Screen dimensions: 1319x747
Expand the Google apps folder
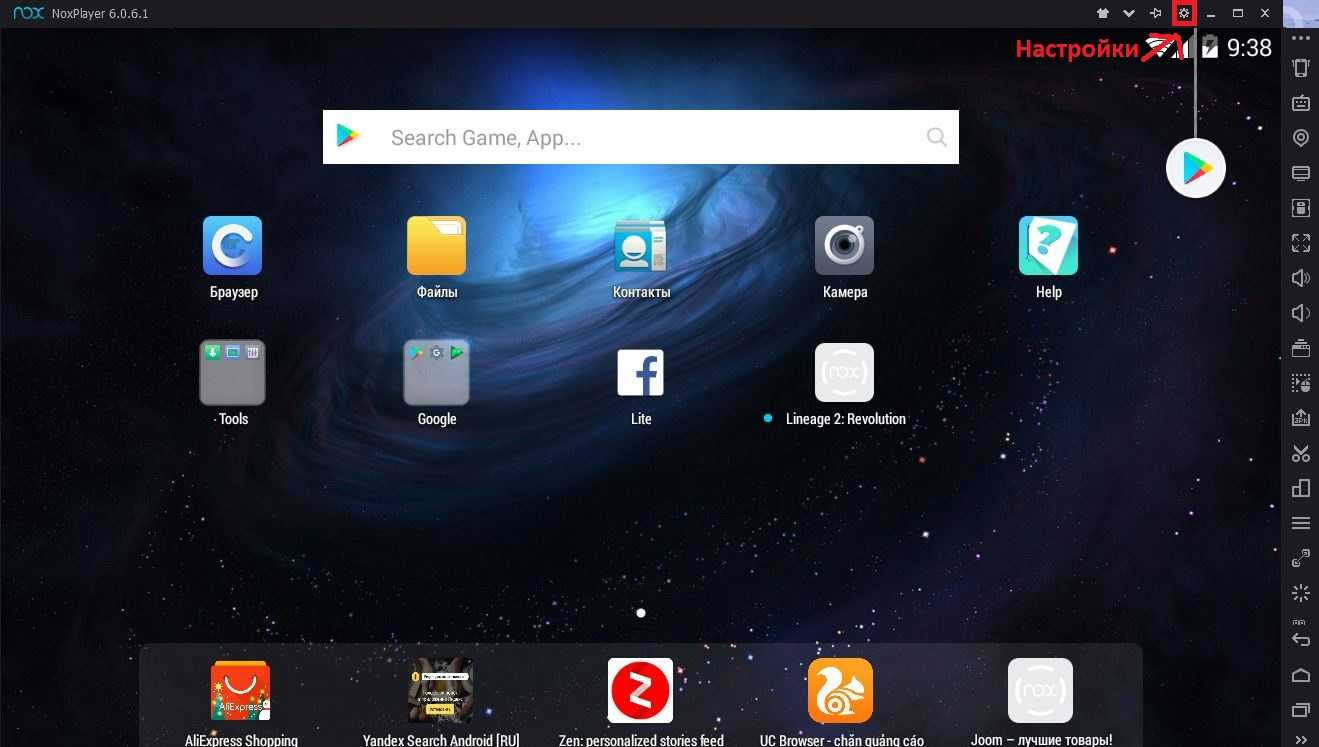(436, 372)
